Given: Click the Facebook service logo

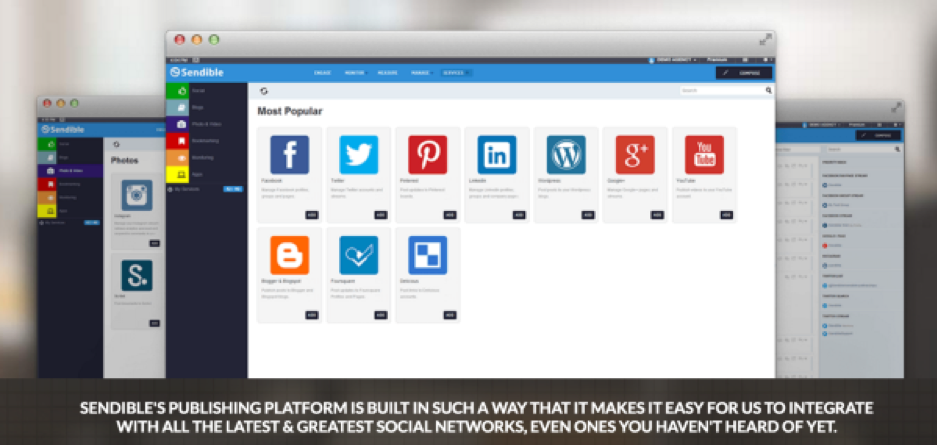Looking at the screenshot, I should point(289,155).
